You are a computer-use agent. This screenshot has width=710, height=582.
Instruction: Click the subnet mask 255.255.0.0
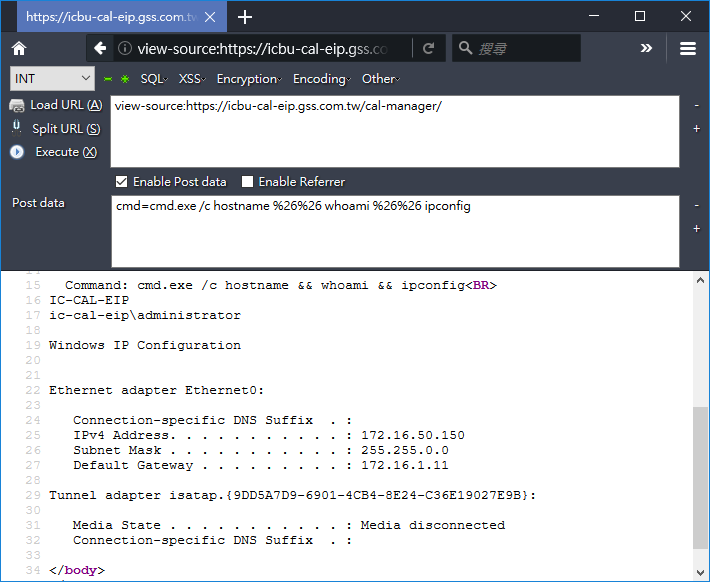click(x=405, y=450)
